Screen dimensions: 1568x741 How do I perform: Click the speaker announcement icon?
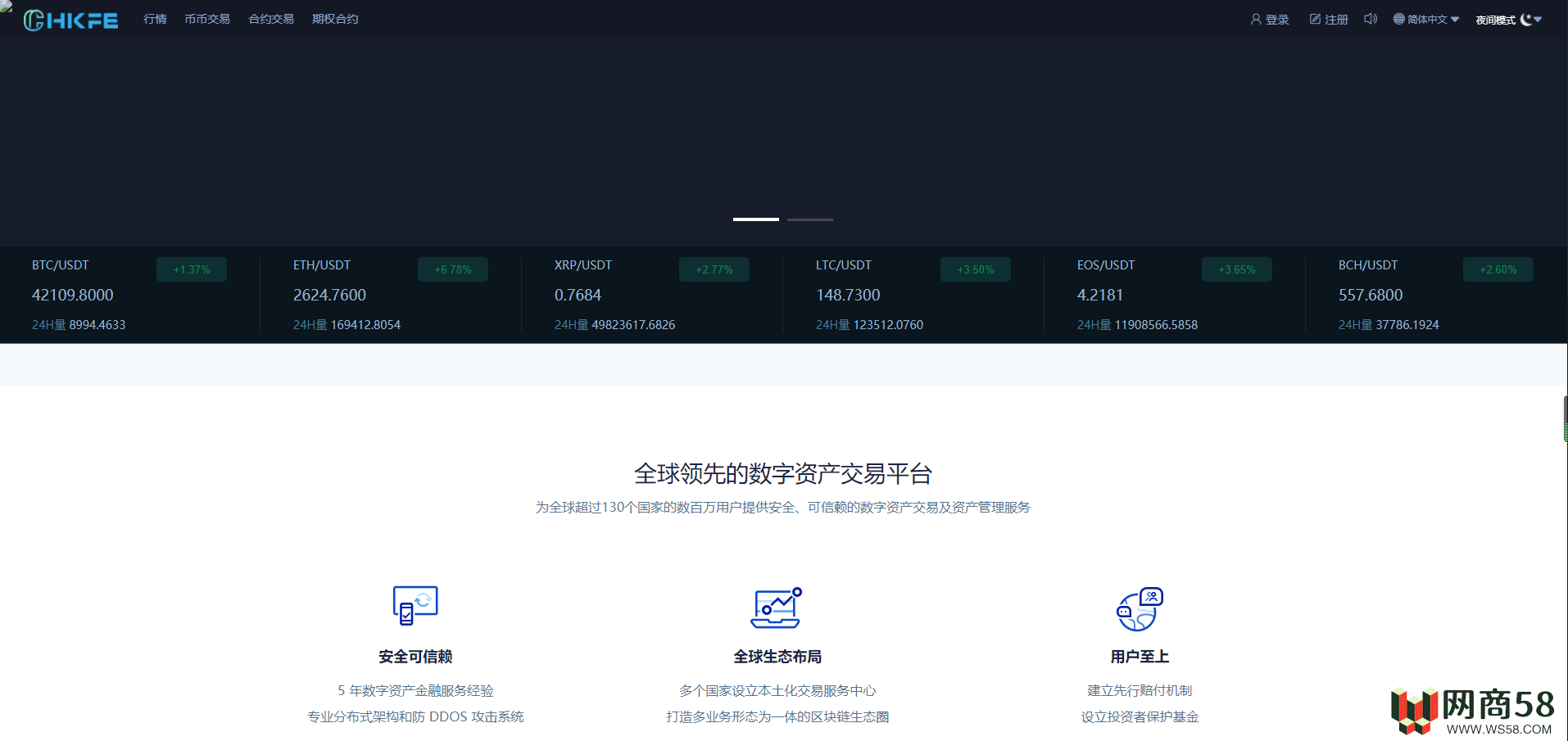1371,19
